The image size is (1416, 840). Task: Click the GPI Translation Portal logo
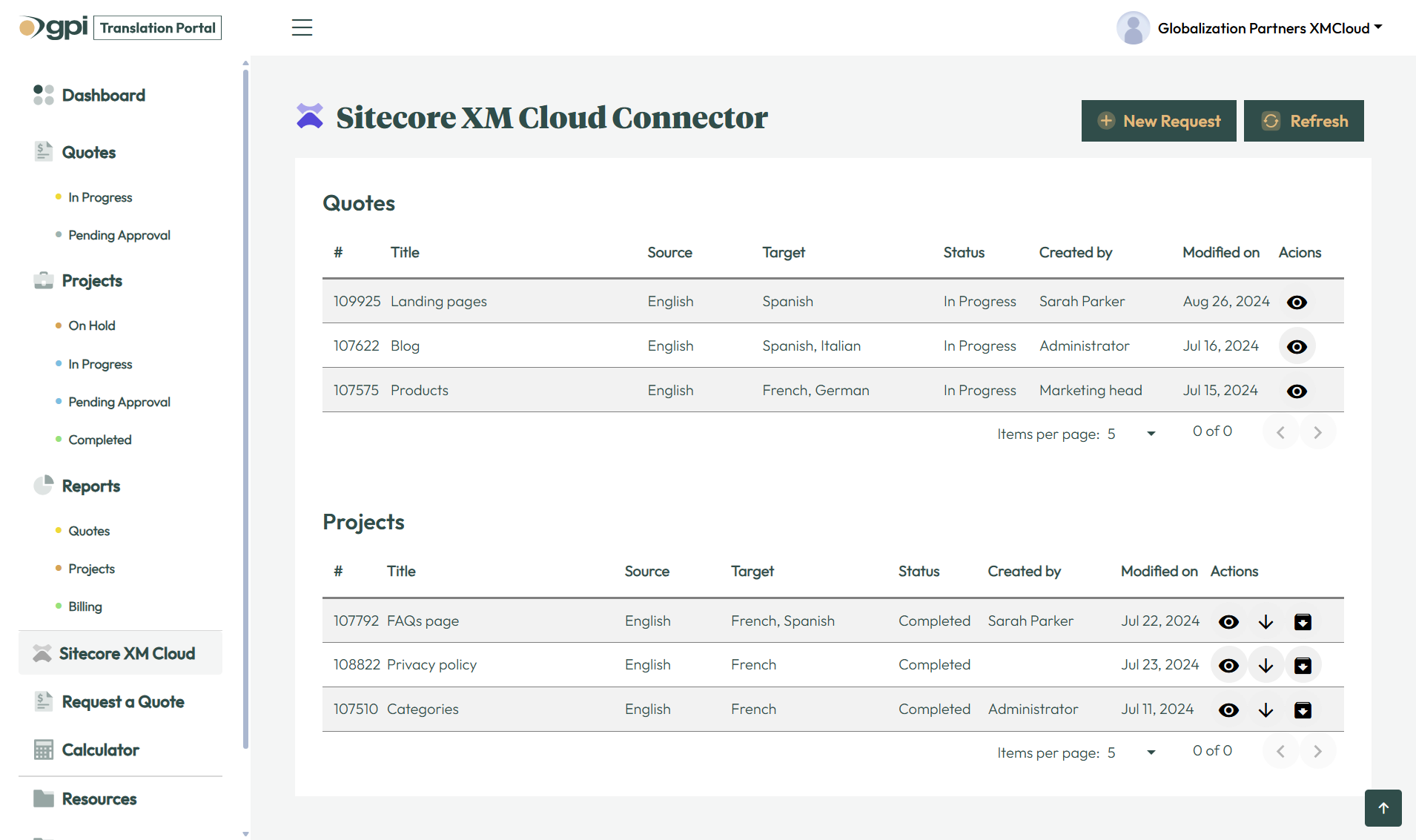[x=117, y=27]
